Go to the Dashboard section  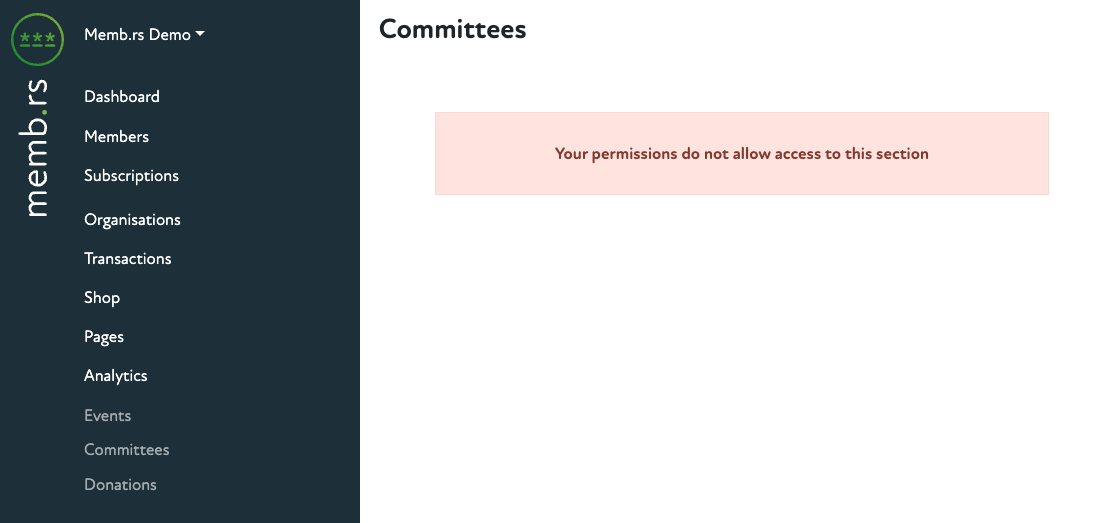pos(122,97)
